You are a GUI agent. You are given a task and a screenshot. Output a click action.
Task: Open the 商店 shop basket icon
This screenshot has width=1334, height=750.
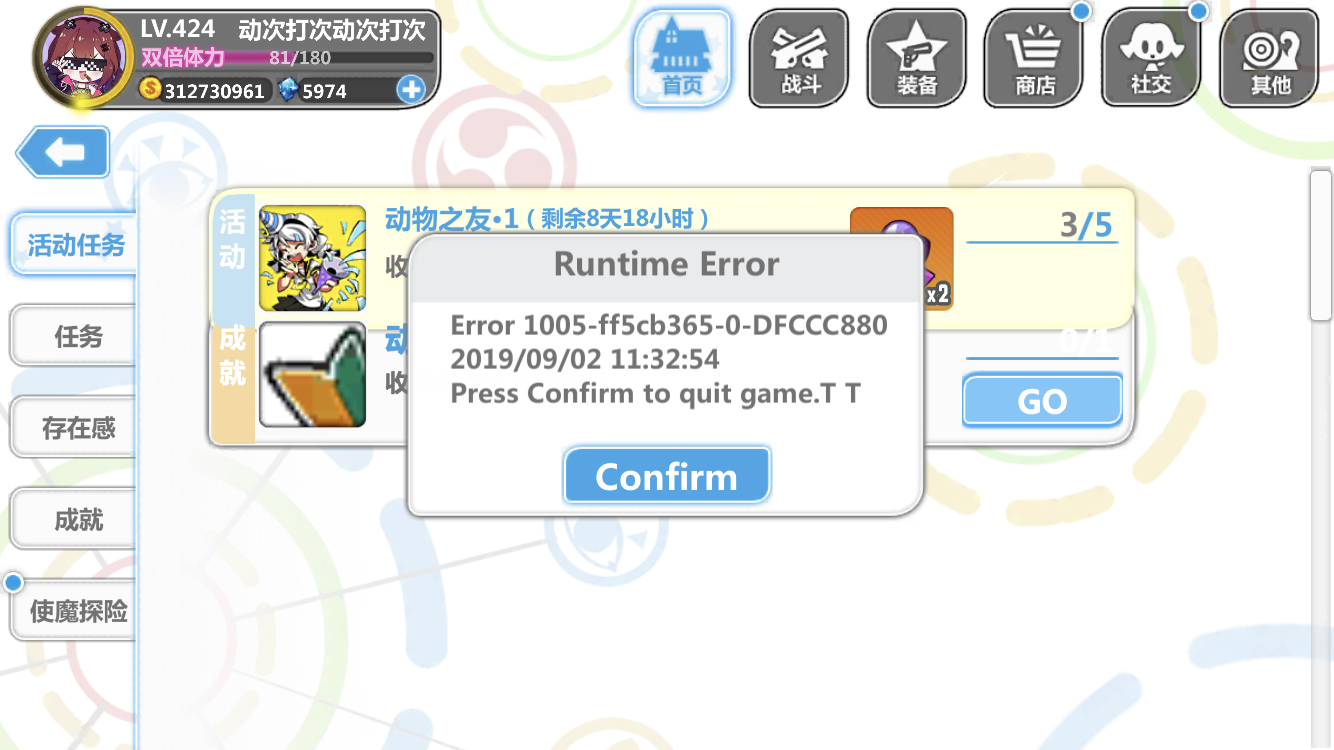[1034, 58]
